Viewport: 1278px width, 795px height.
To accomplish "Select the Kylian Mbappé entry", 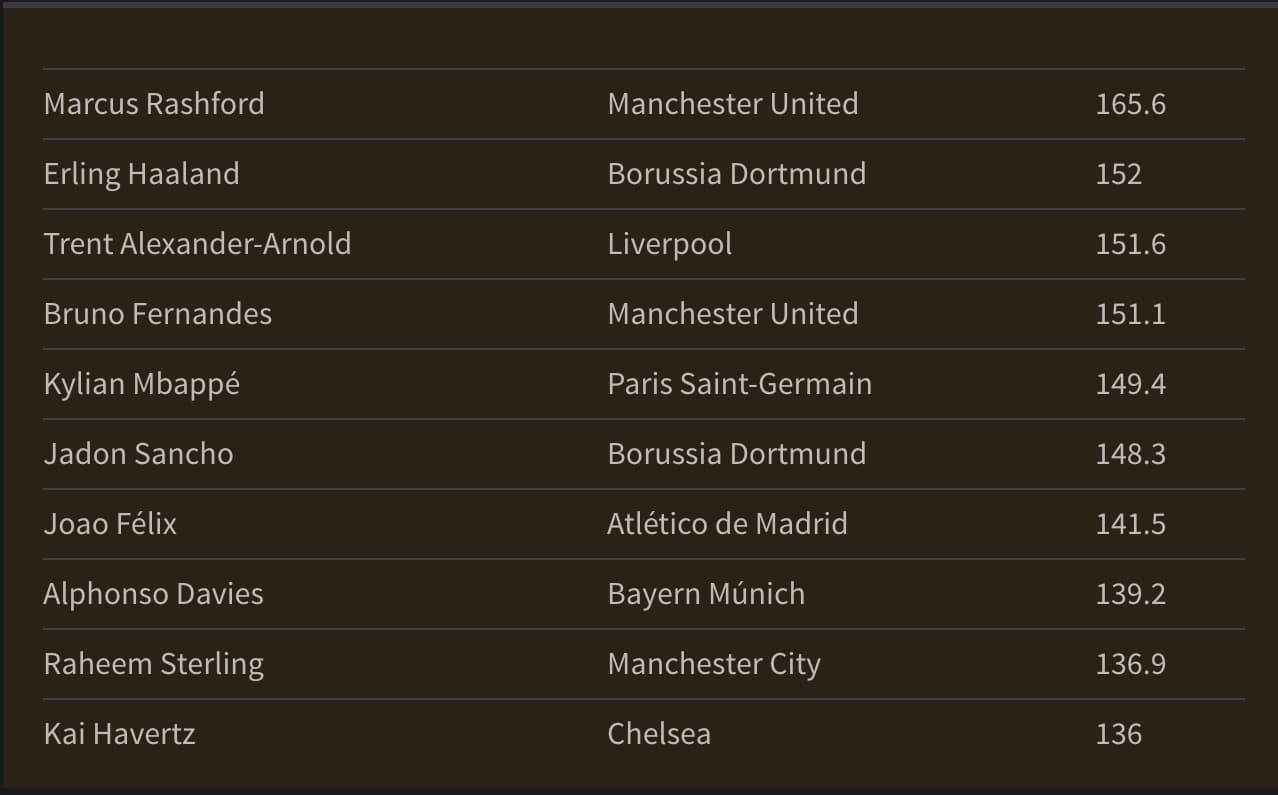I will click(142, 384).
